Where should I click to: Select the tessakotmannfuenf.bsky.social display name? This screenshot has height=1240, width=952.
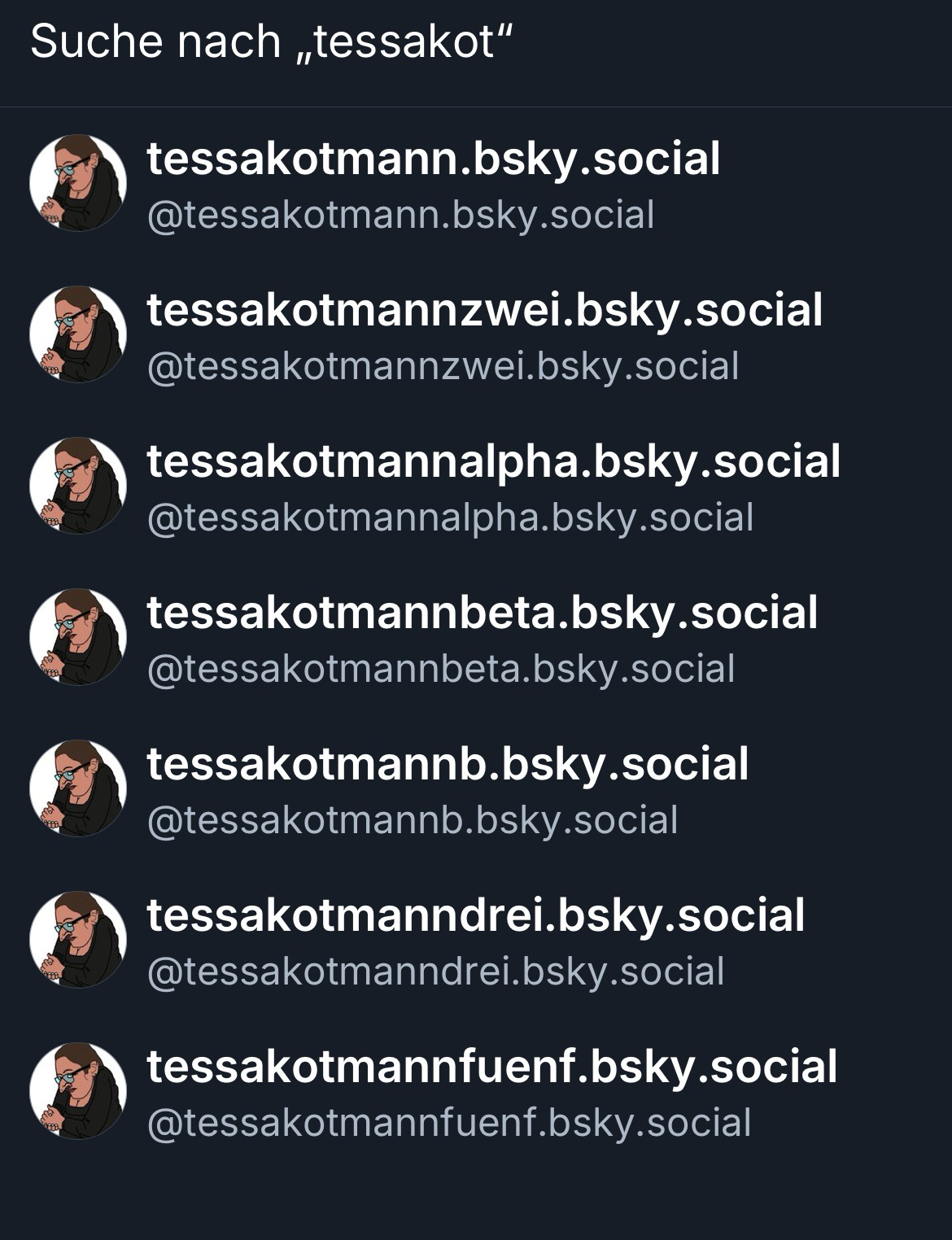pos(491,1068)
